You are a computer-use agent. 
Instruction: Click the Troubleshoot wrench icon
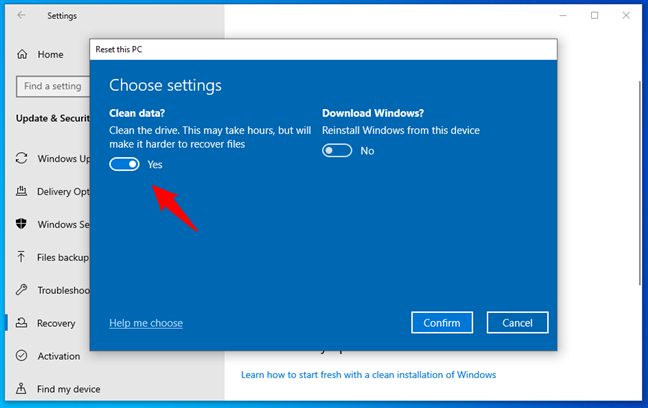(21, 290)
